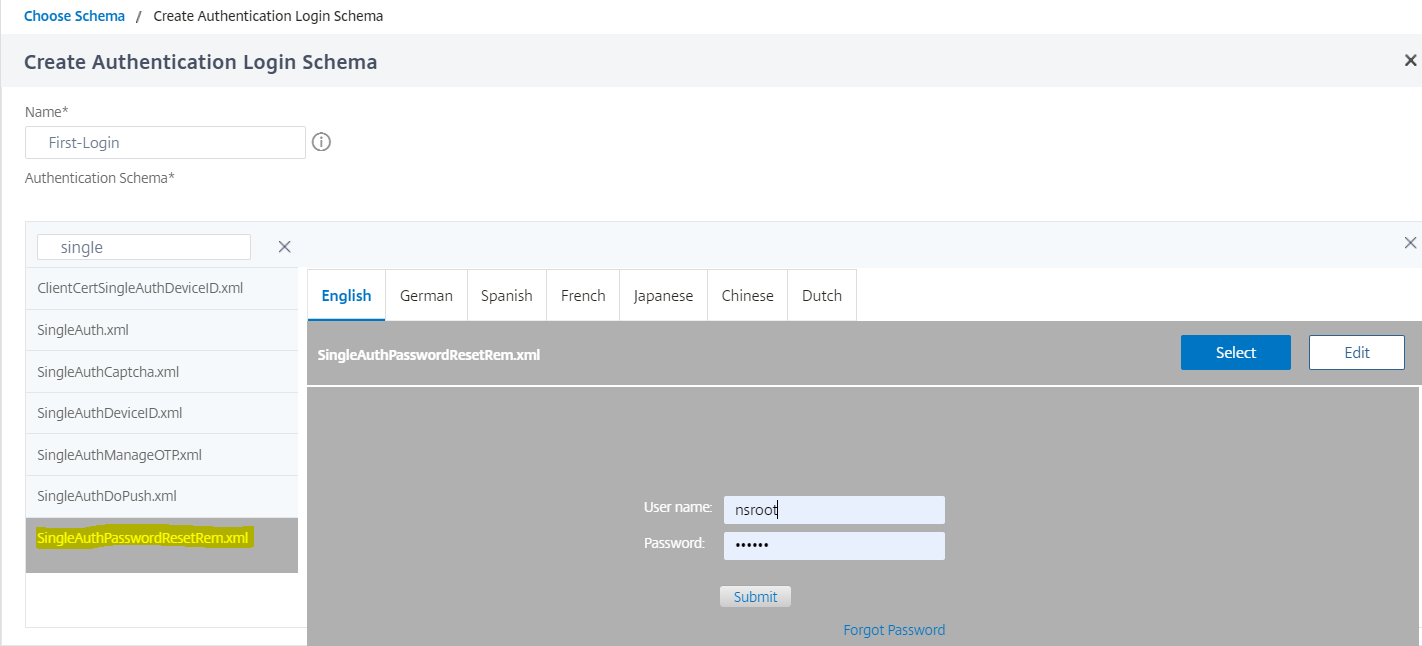This screenshot has height=646, width=1422.
Task: Click the schema search field containing 'single'
Action: [x=144, y=247]
